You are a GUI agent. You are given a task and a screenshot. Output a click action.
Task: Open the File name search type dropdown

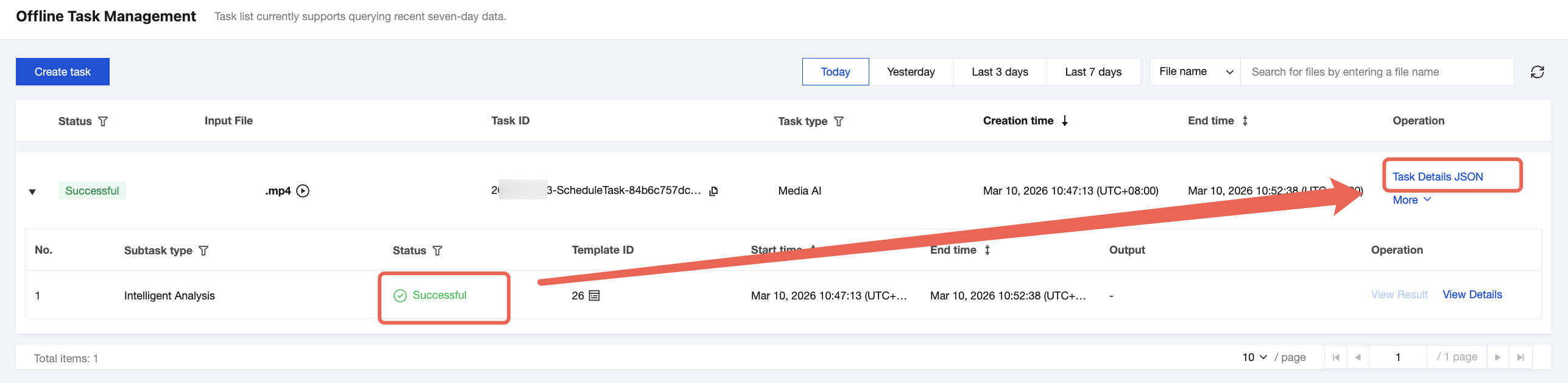pyautogui.click(x=1195, y=72)
